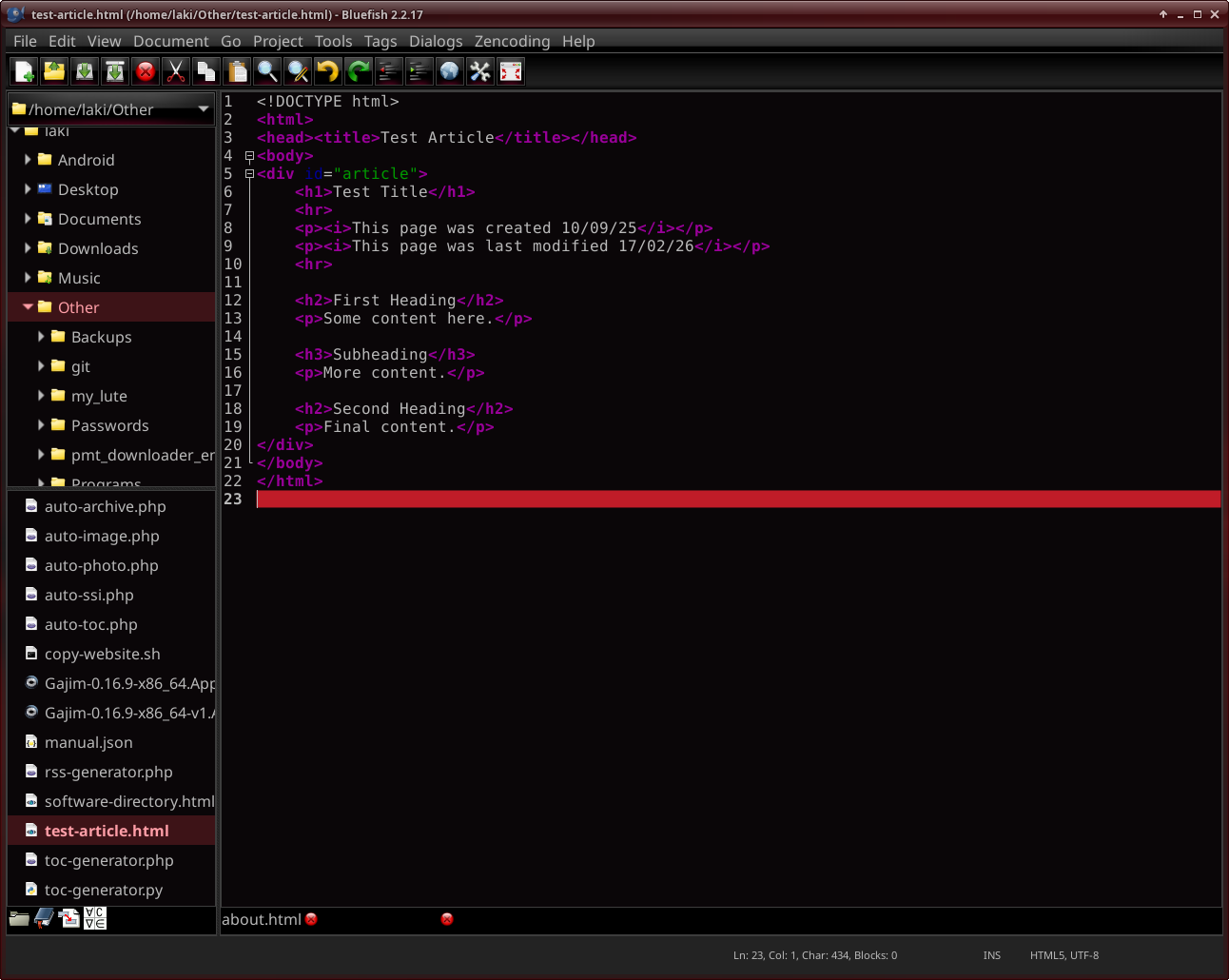Preview the page in browser globe icon
This screenshot has height=980, width=1229.
(450, 71)
